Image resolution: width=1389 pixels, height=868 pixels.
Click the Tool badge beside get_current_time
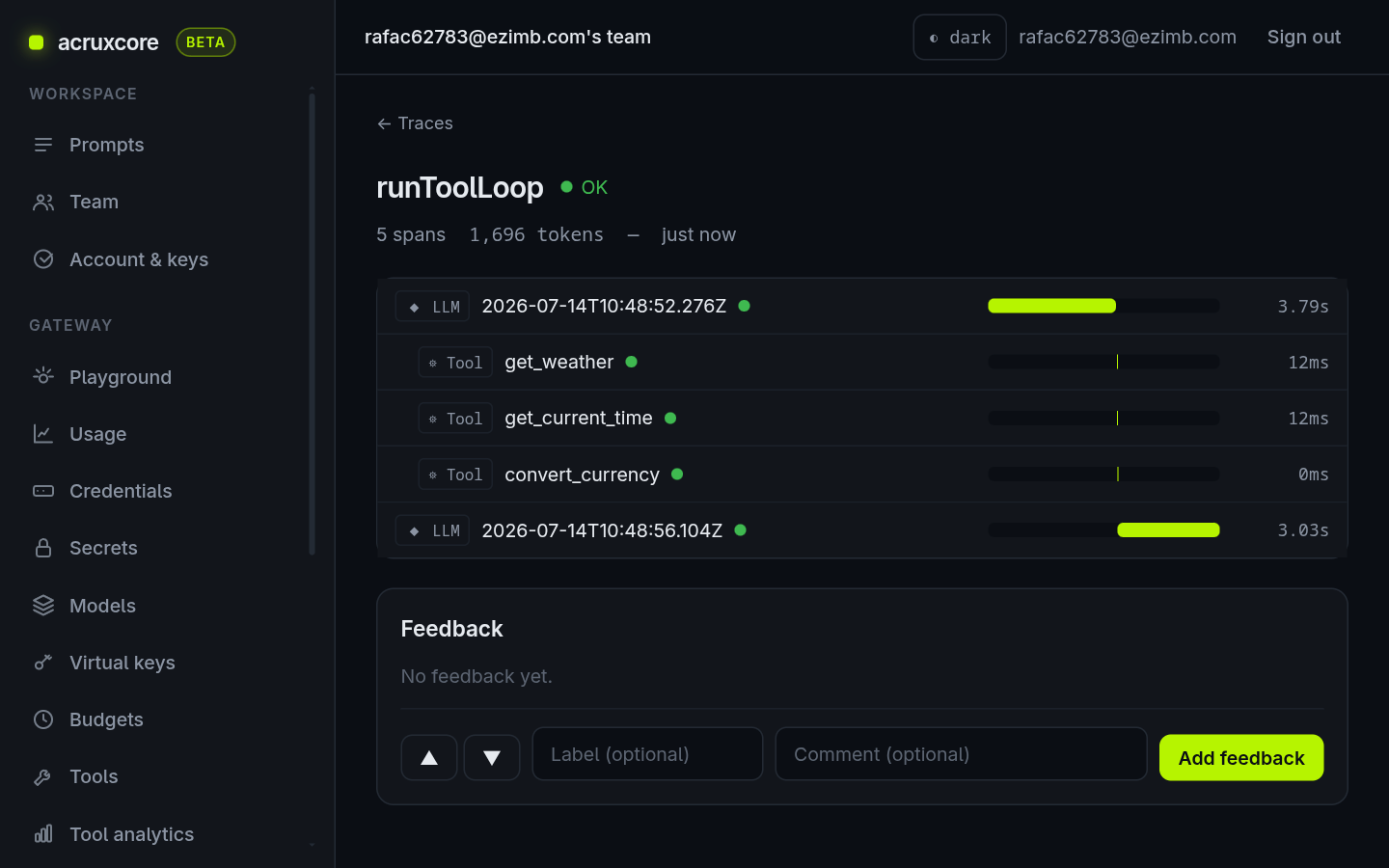coord(455,419)
